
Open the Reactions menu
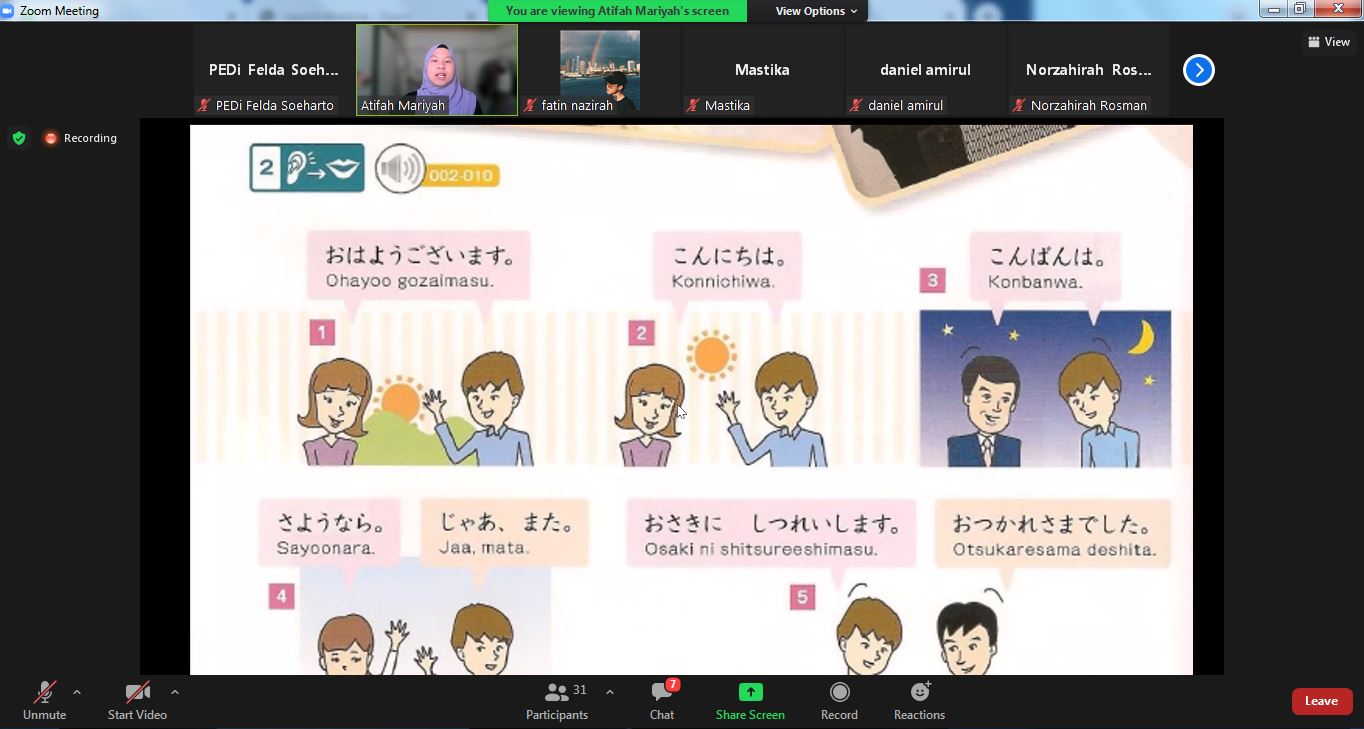click(x=919, y=701)
